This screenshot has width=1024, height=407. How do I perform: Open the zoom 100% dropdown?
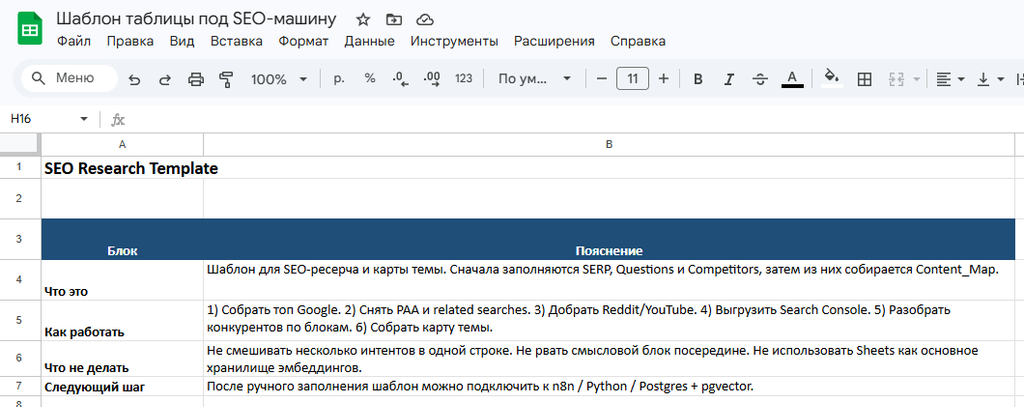[279, 80]
